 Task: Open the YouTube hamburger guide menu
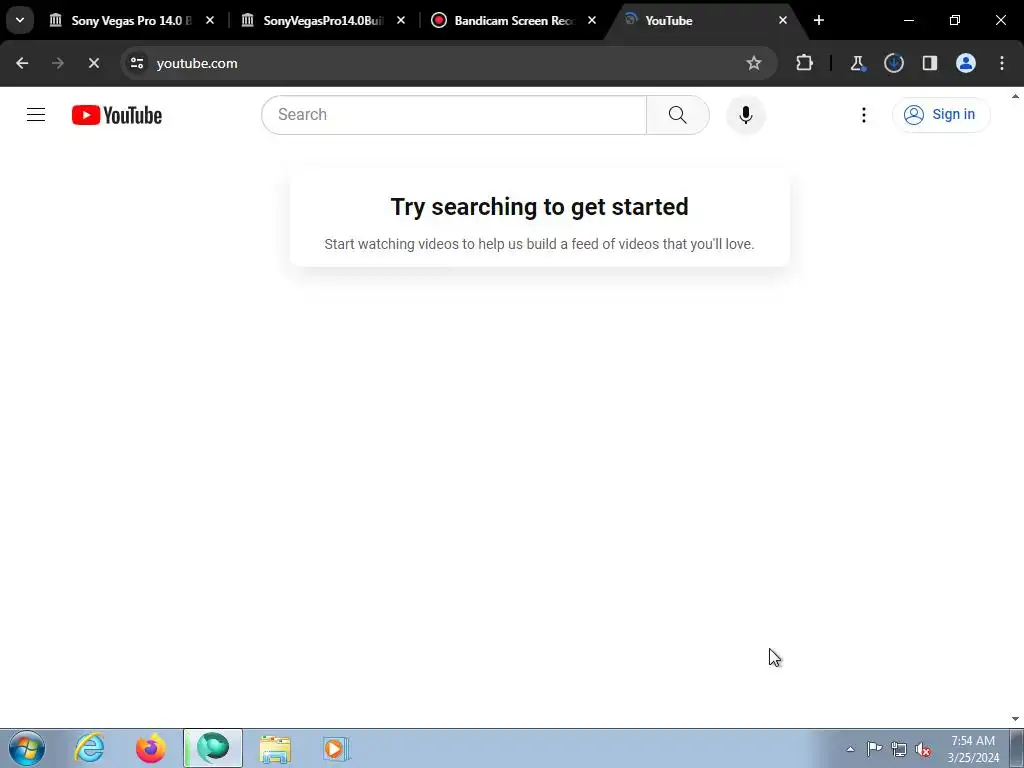tap(36, 115)
